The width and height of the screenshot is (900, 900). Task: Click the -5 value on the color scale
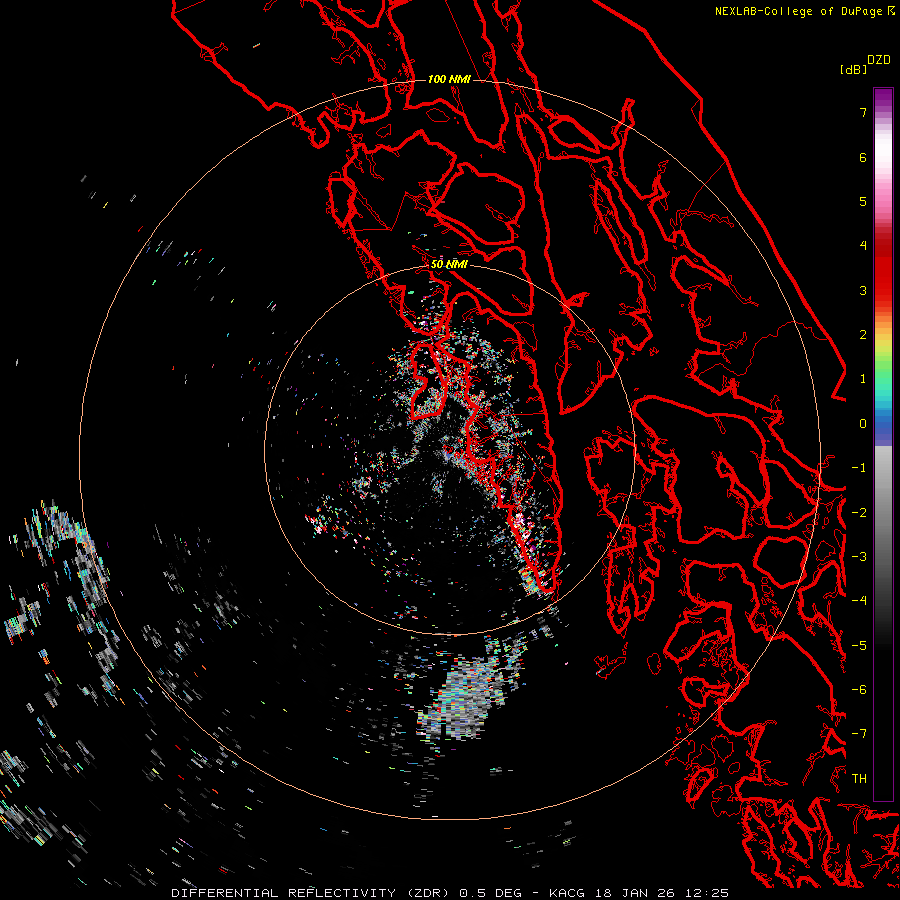[x=859, y=646]
